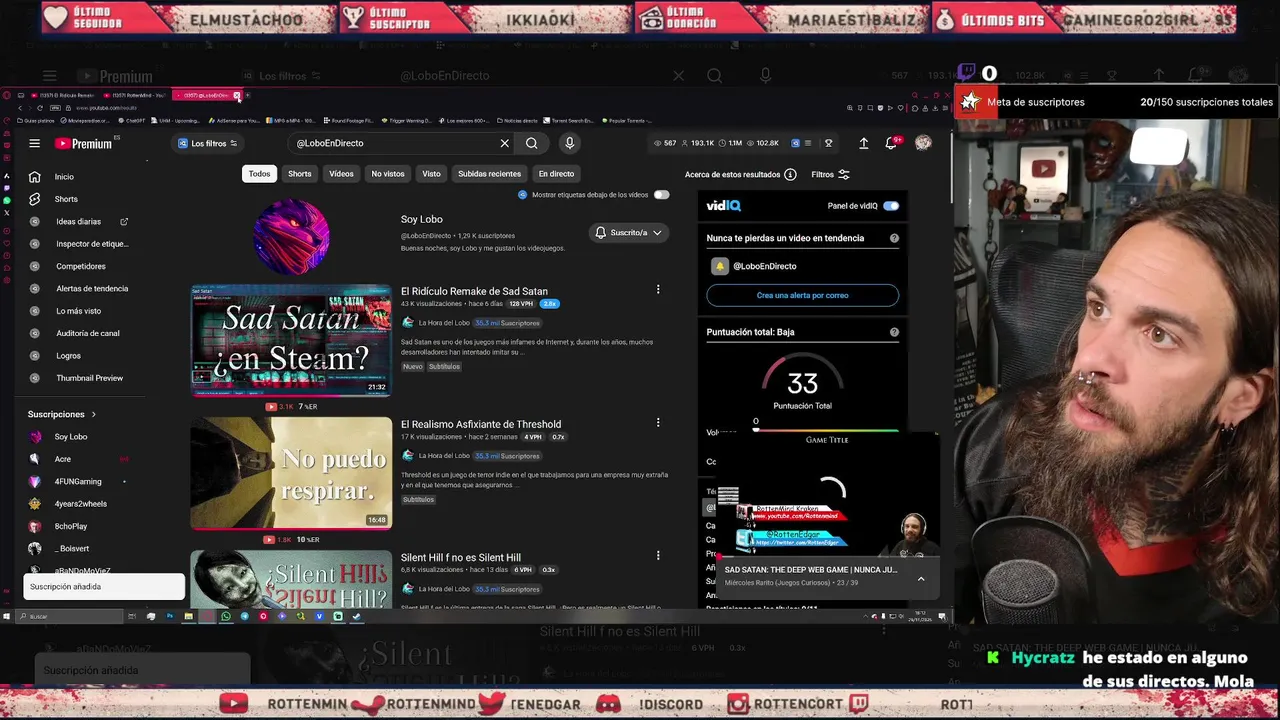Expand the Sad Satan miniplayer chevron
The height and width of the screenshot is (720, 1280).
tap(921, 578)
